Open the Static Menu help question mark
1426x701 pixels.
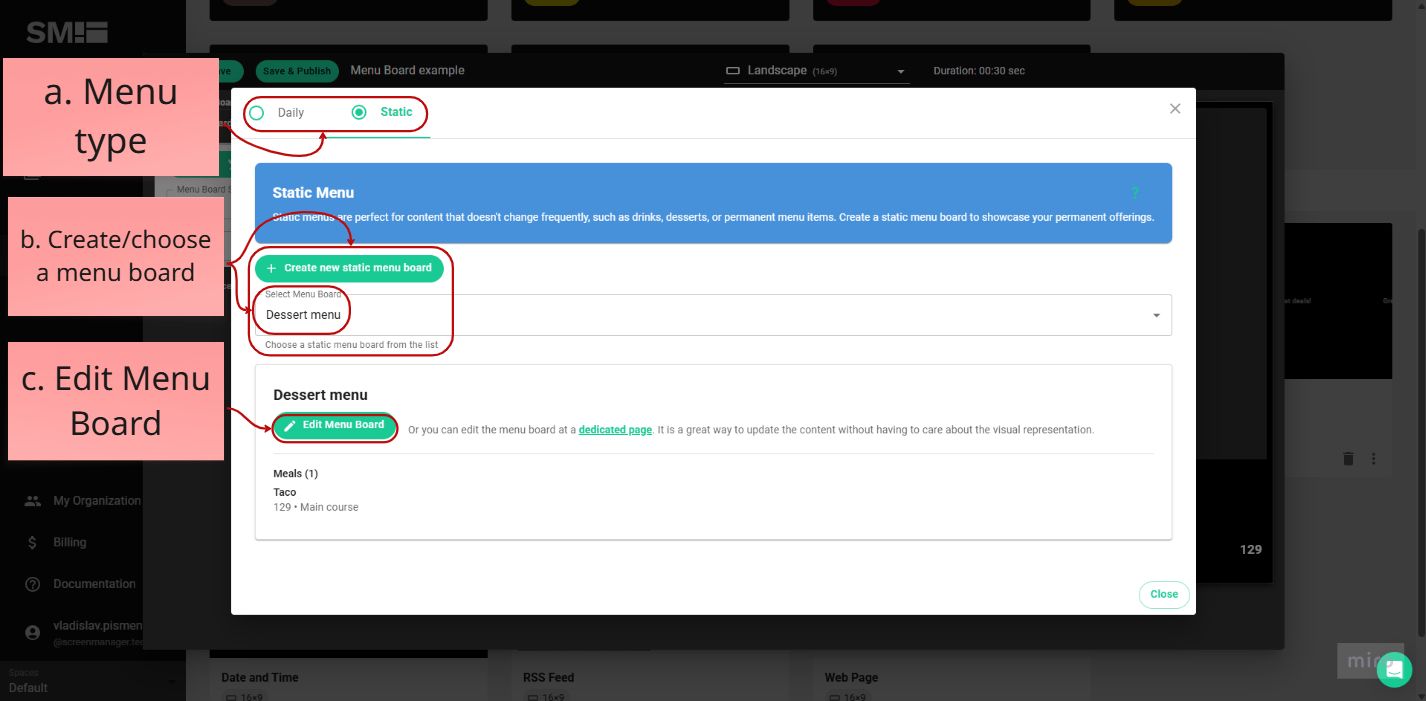tap(1134, 192)
